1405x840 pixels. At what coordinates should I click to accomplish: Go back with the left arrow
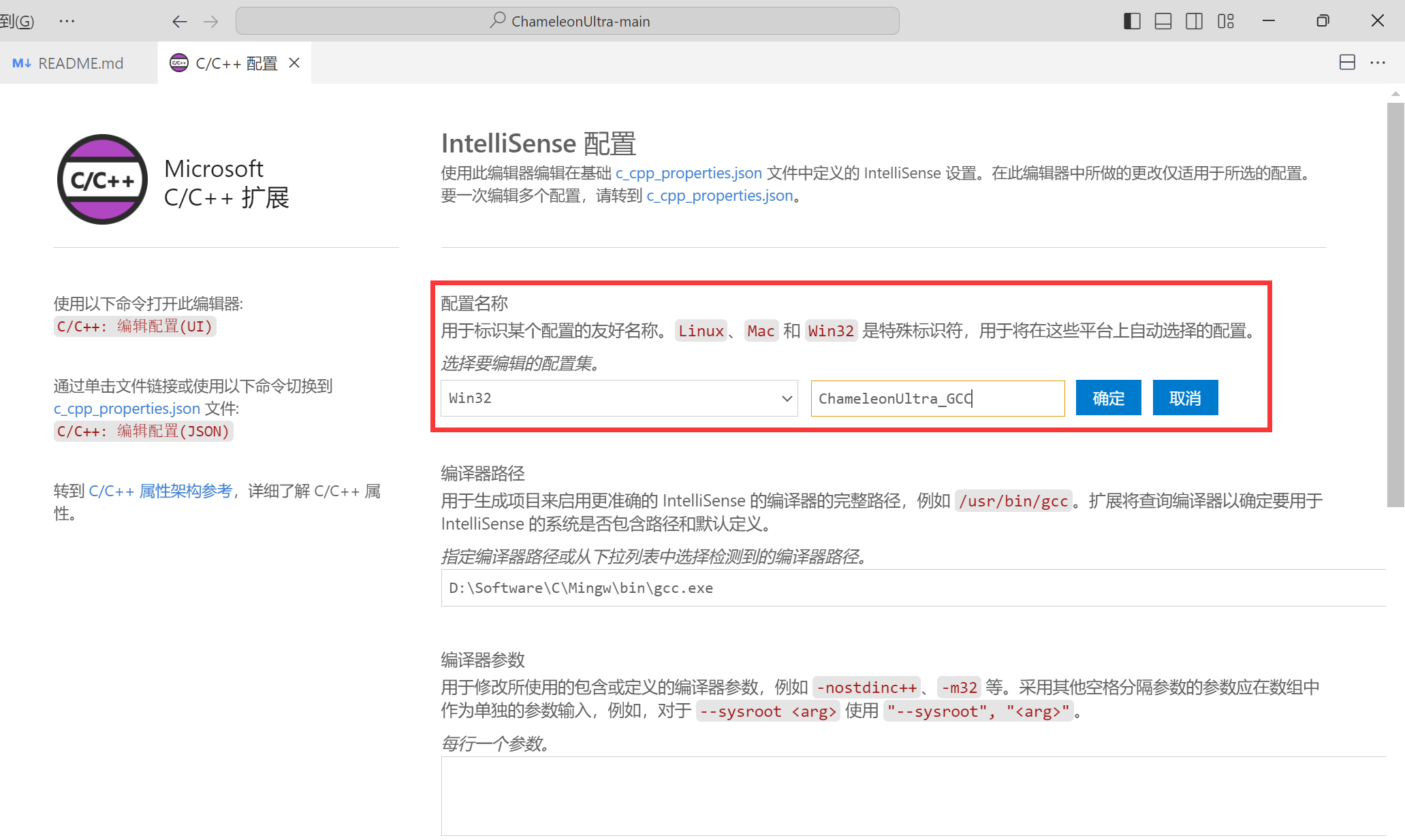pyautogui.click(x=179, y=22)
